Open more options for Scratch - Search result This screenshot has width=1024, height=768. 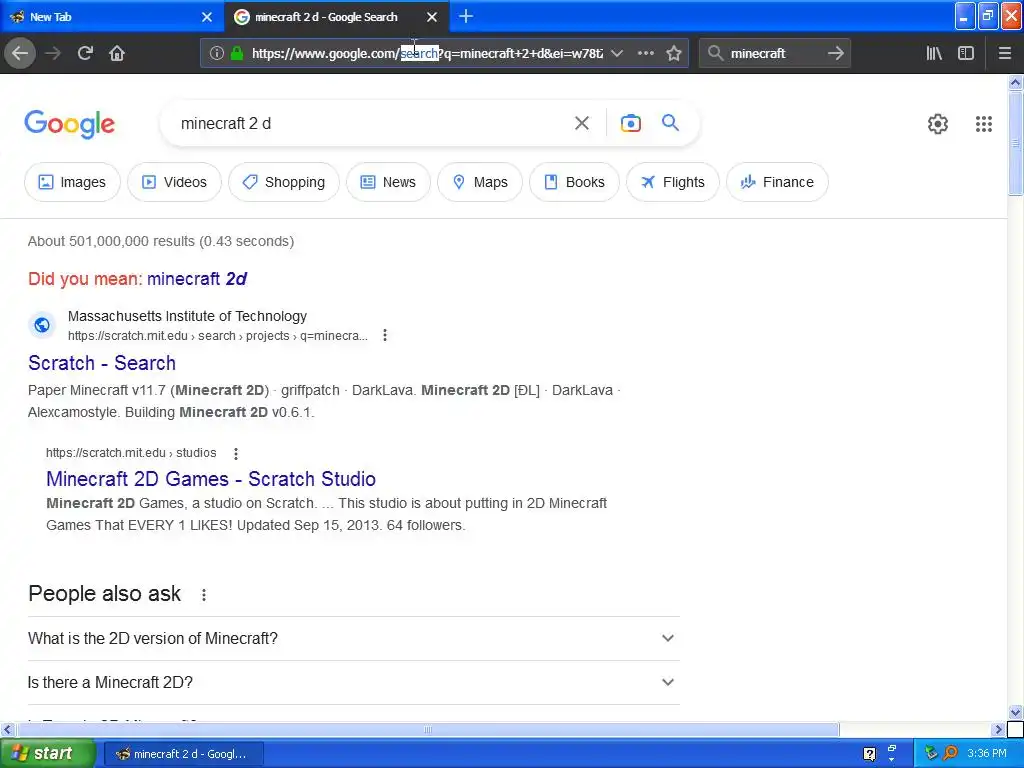coord(385,335)
